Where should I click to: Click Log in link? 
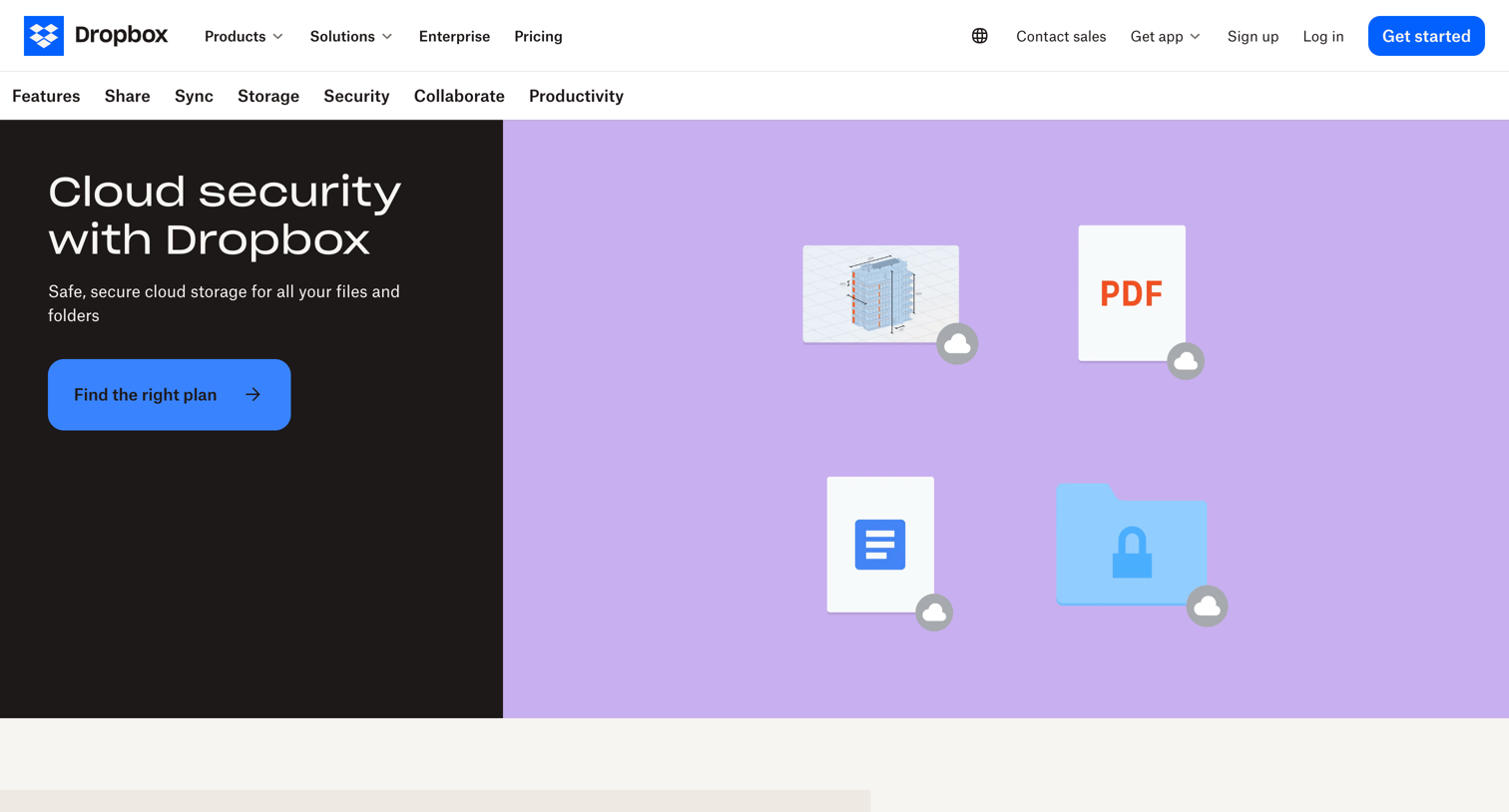1323,36
